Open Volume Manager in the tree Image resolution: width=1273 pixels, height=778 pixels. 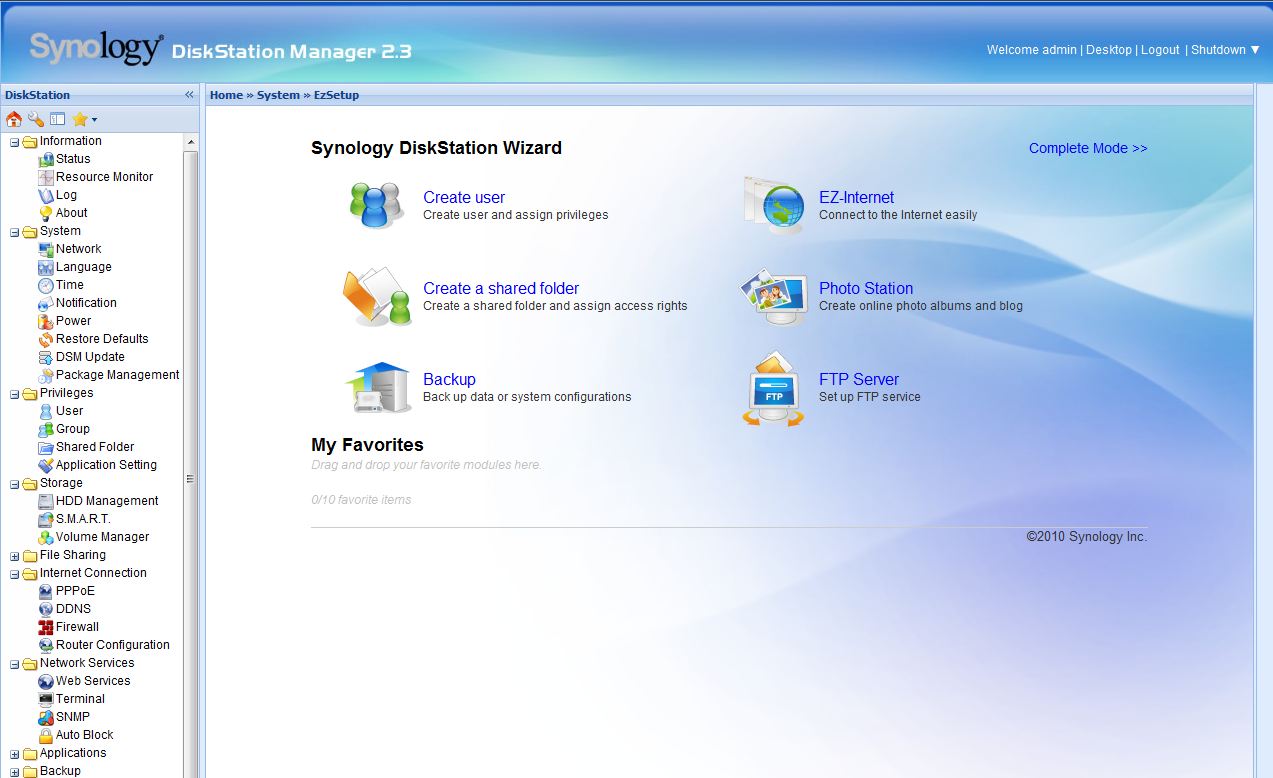102,537
